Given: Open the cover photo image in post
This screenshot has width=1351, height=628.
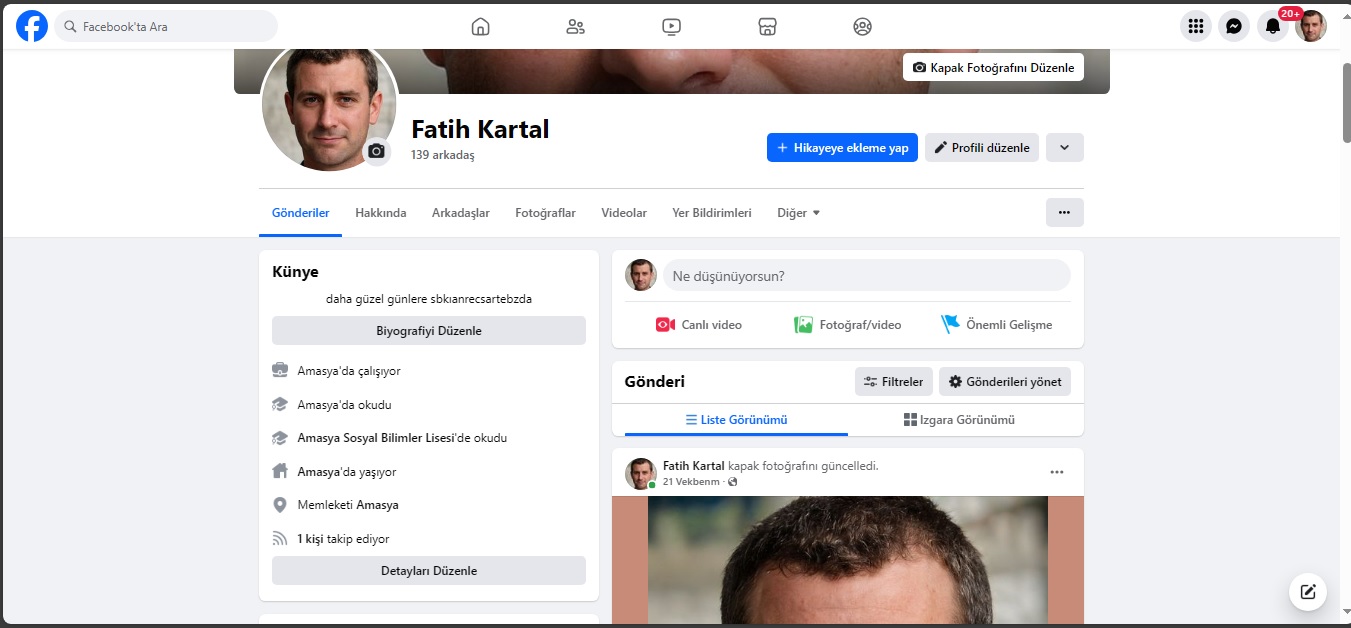Looking at the screenshot, I should click(x=848, y=560).
